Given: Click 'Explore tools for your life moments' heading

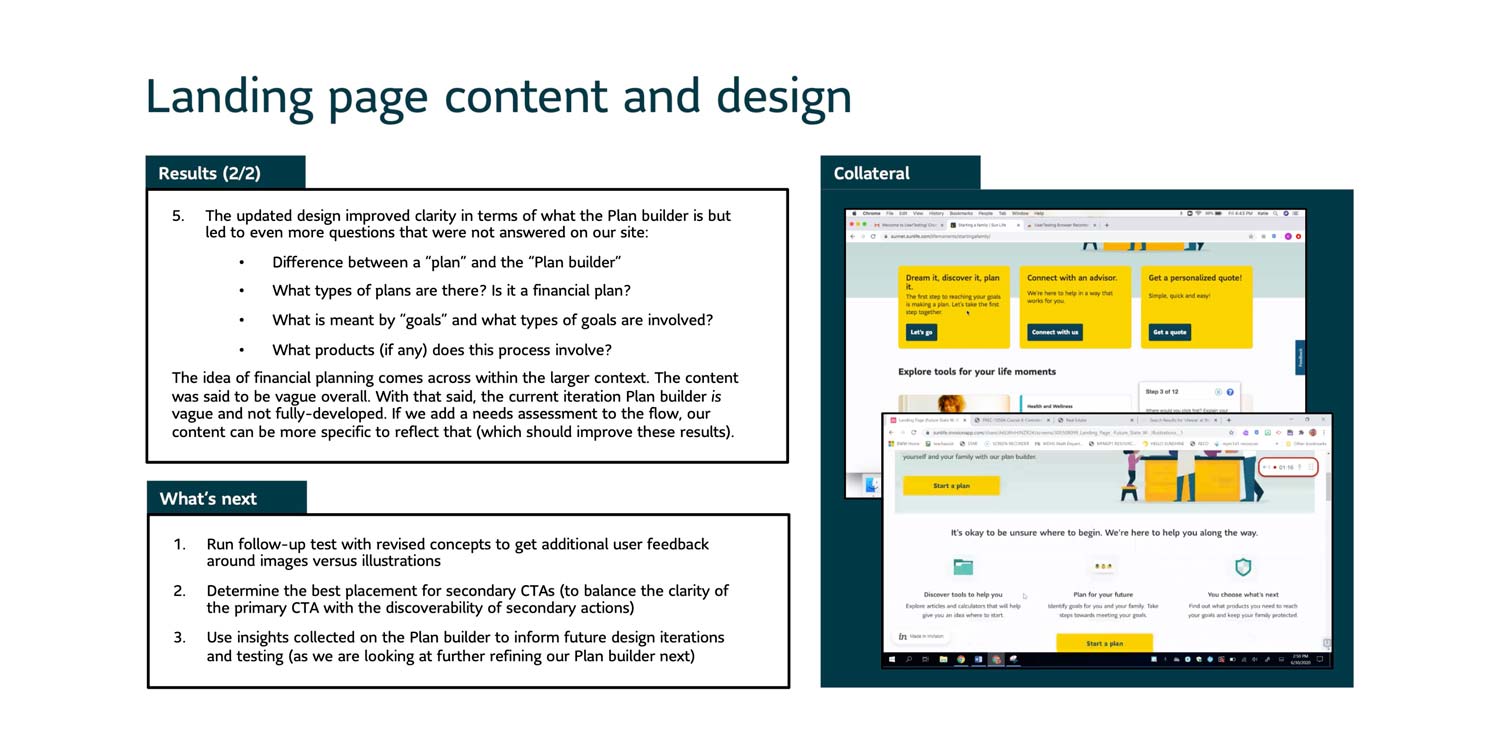Looking at the screenshot, I should pos(977,372).
